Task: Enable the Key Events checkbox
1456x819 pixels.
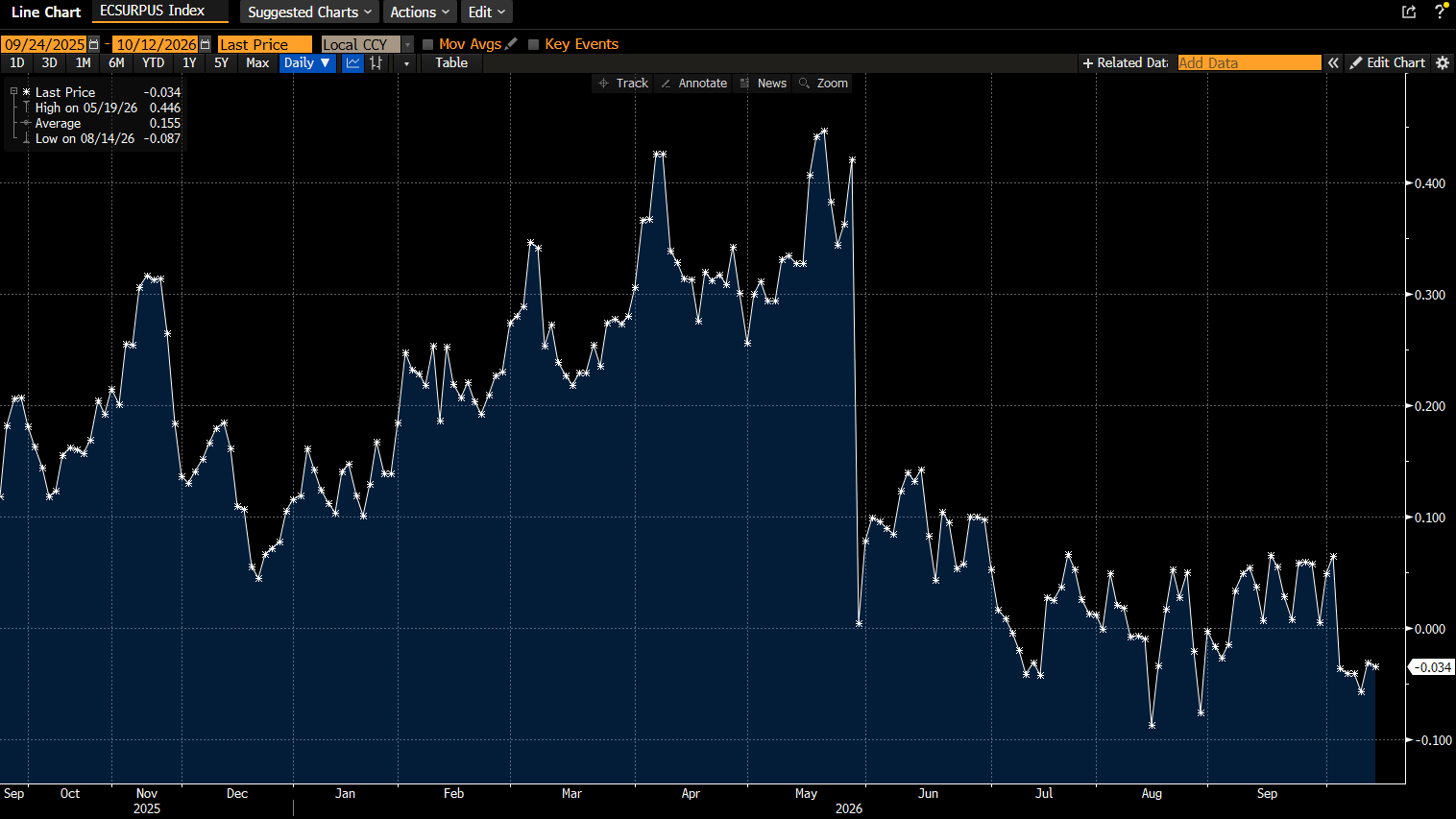Action: click(534, 44)
